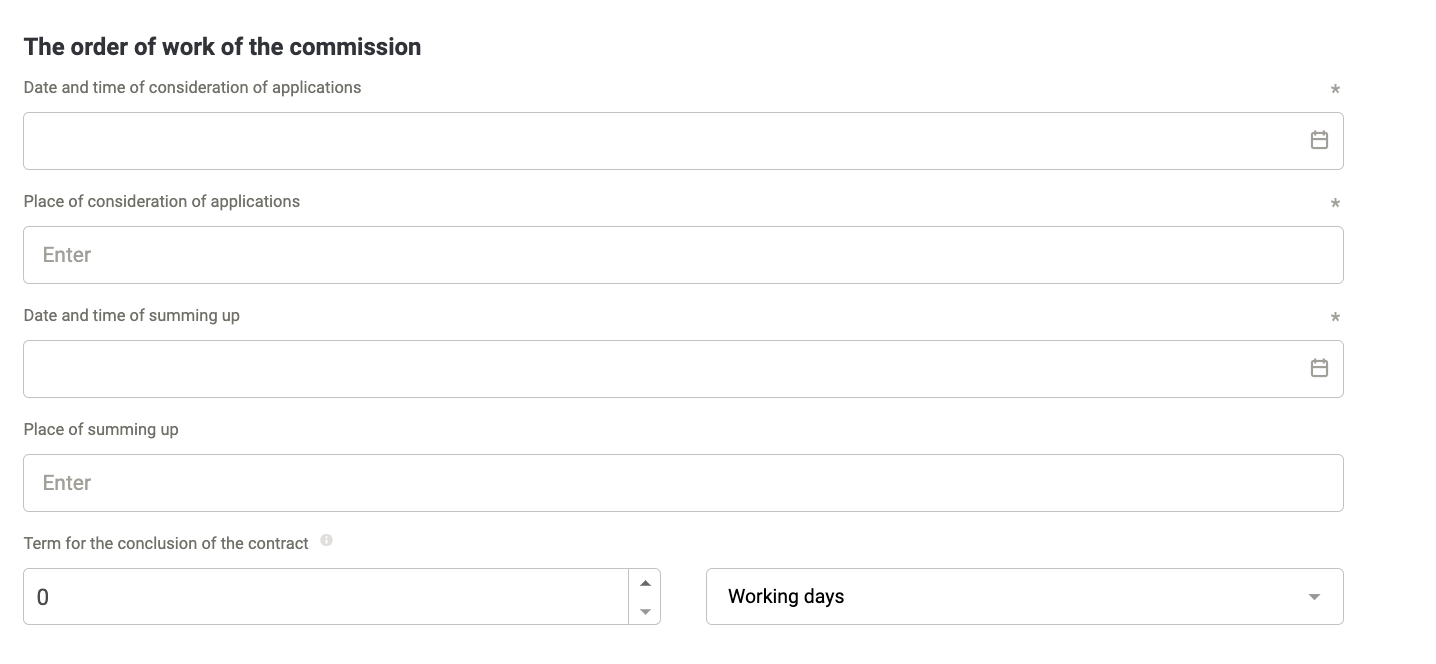This screenshot has width=1436, height=664.
Task: Open calendar for consideration of applications date
Action: coord(1319,140)
